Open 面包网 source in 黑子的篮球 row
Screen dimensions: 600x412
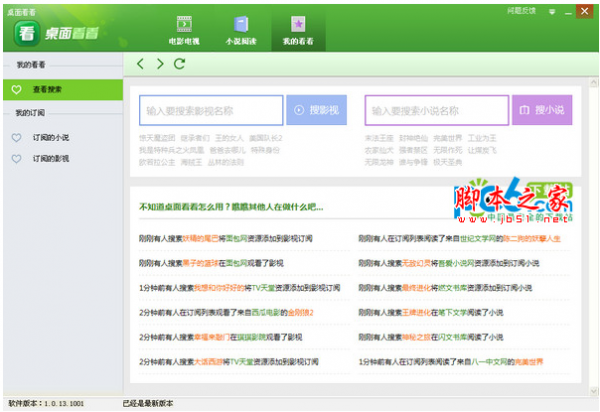coord(236,263)
